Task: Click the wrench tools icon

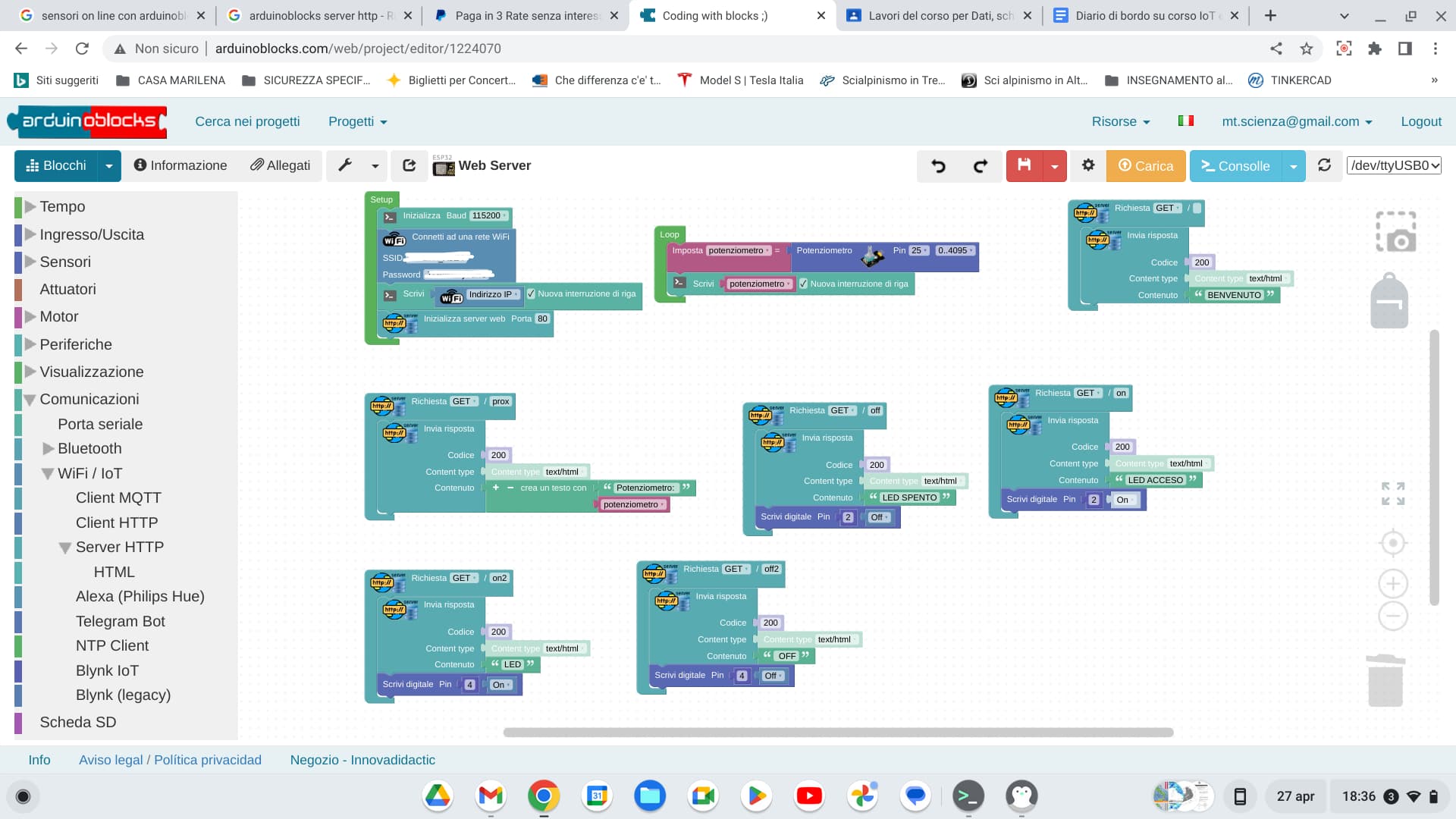Action: (x=345, y=165)
